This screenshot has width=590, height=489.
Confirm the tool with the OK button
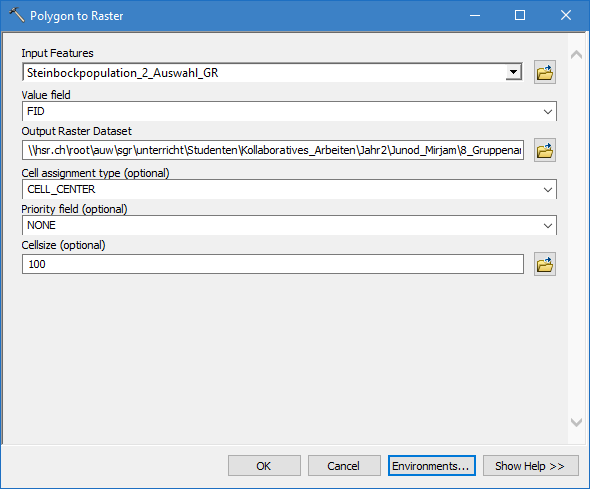click(264, 466)
